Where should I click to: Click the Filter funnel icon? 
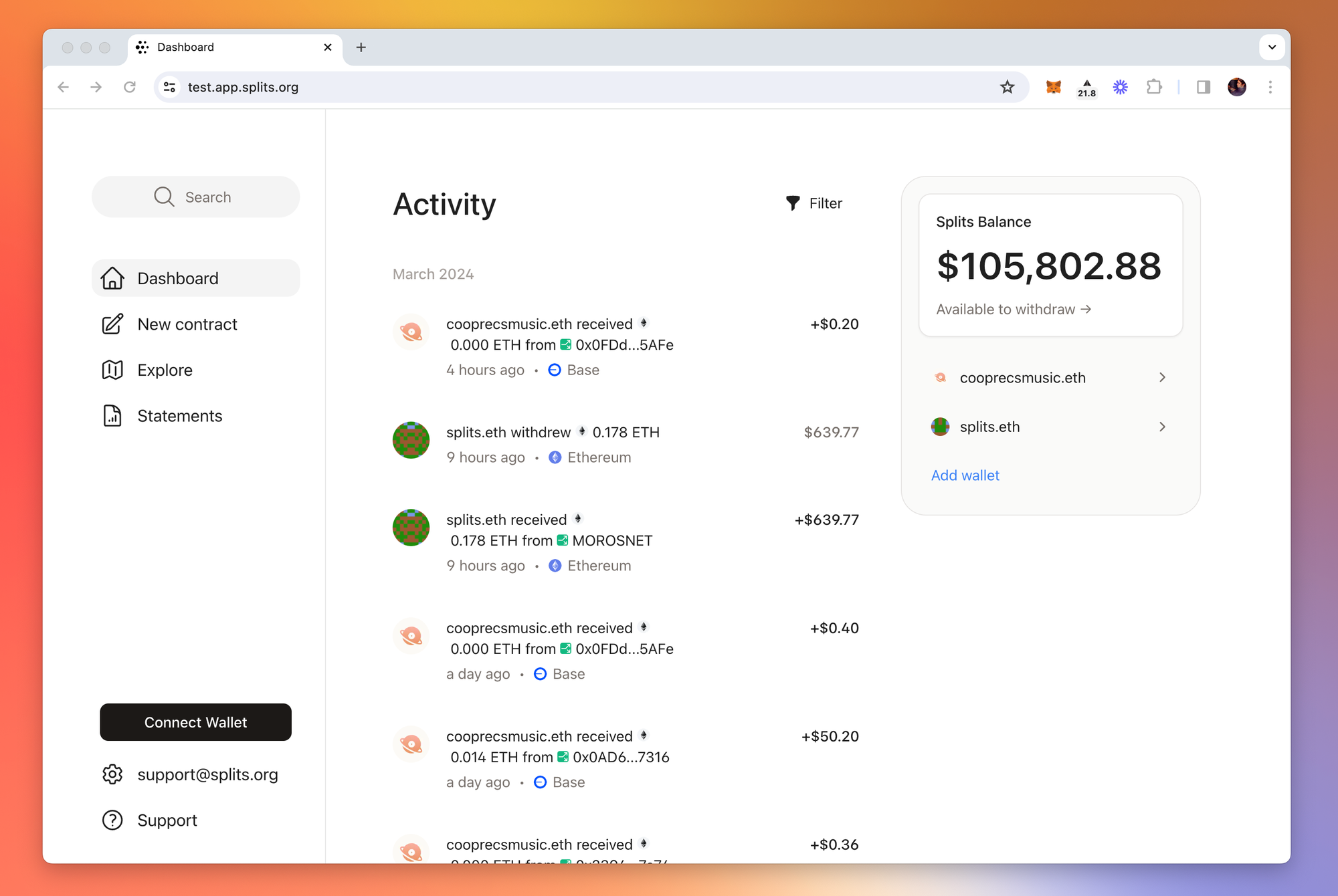[793, 203]
